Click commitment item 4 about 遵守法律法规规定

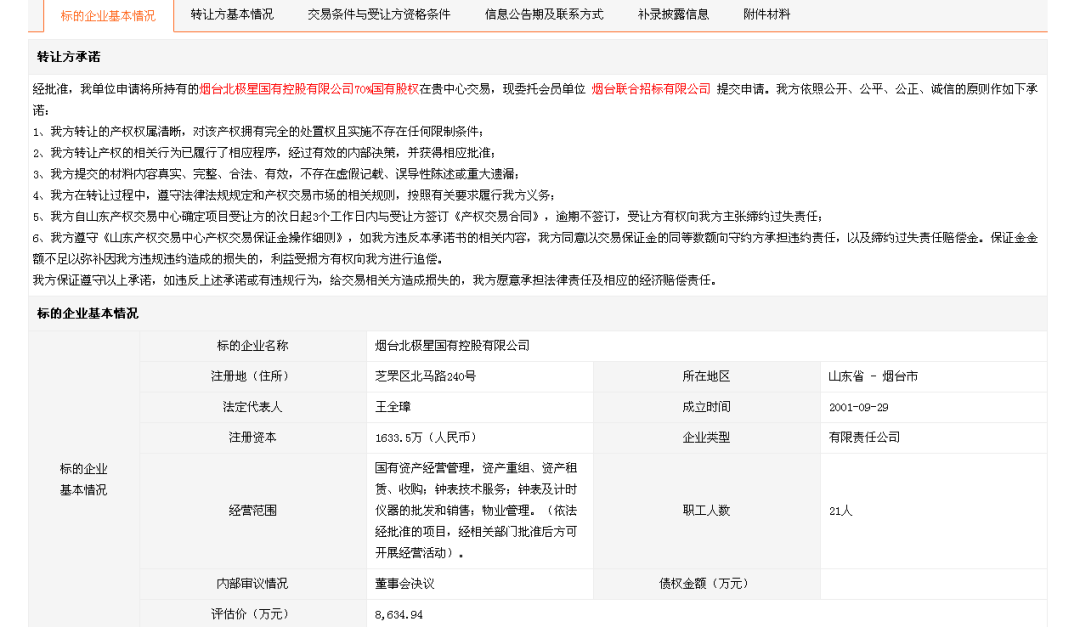click(x=294, y=196)
